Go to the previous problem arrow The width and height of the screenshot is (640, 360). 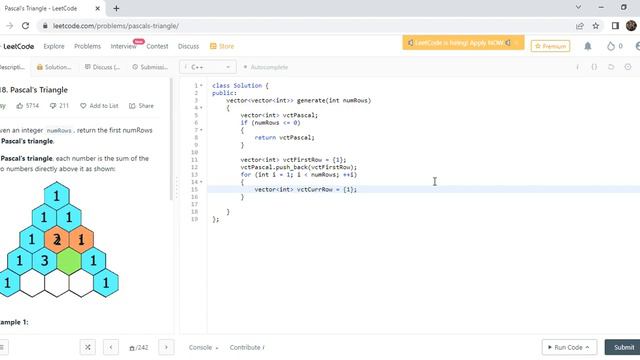(x=111, y=347)
